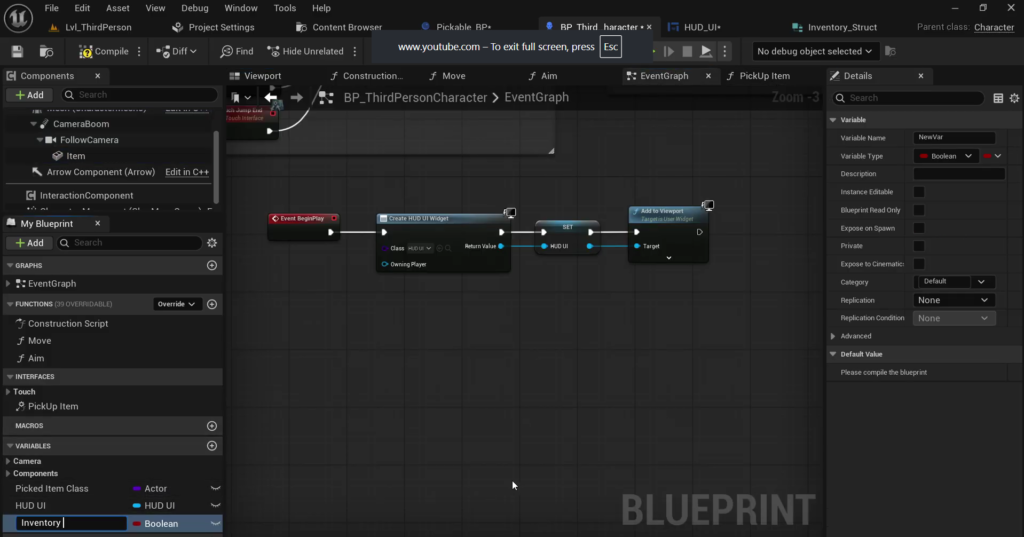Add a new graph with the plus icon
Viewport: 1024px width, 537px height.
pos(212,265)
